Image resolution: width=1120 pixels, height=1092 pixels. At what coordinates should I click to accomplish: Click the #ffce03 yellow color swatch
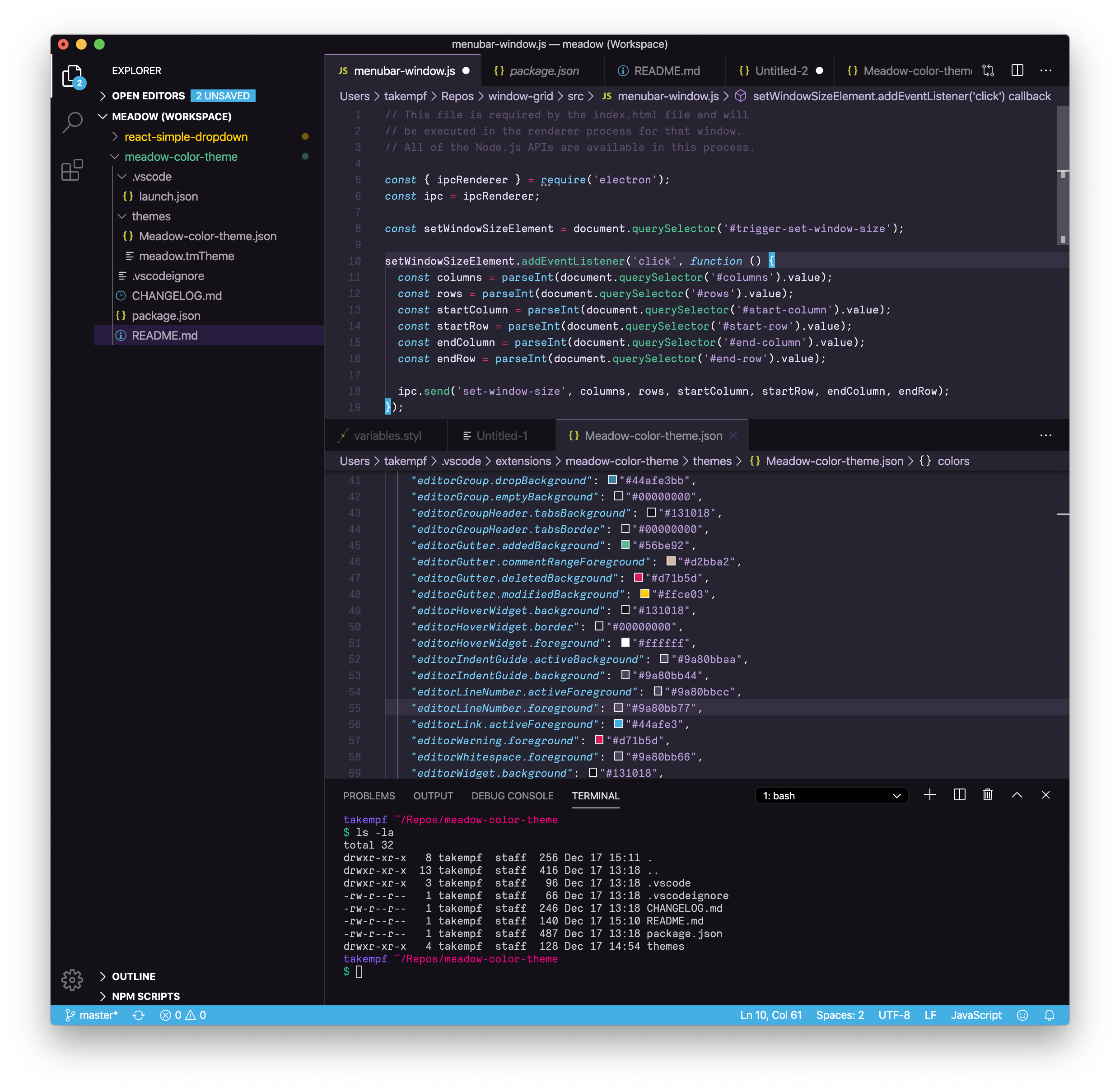click(x=644, y=593)
